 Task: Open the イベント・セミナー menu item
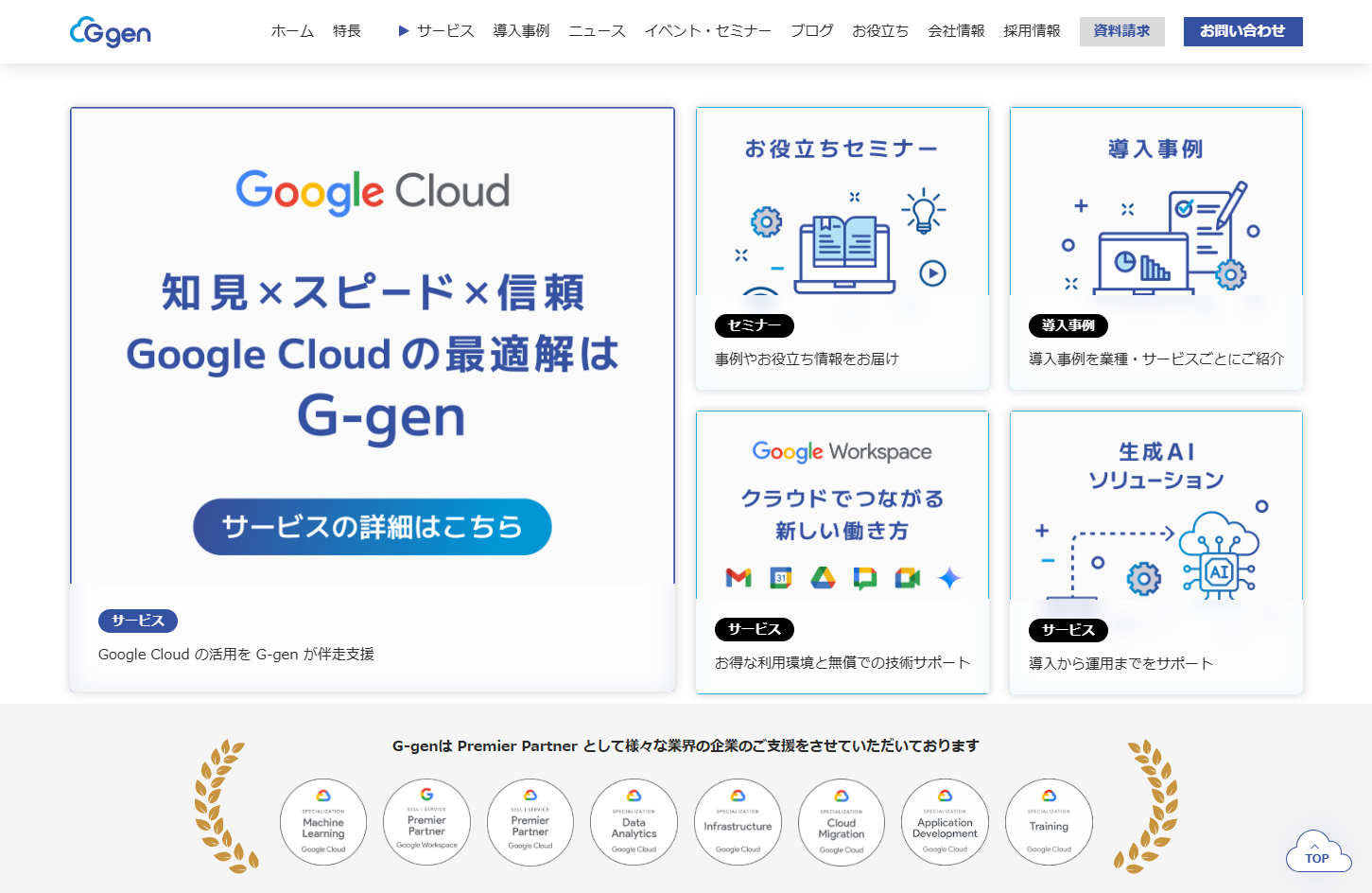[707, 31]
